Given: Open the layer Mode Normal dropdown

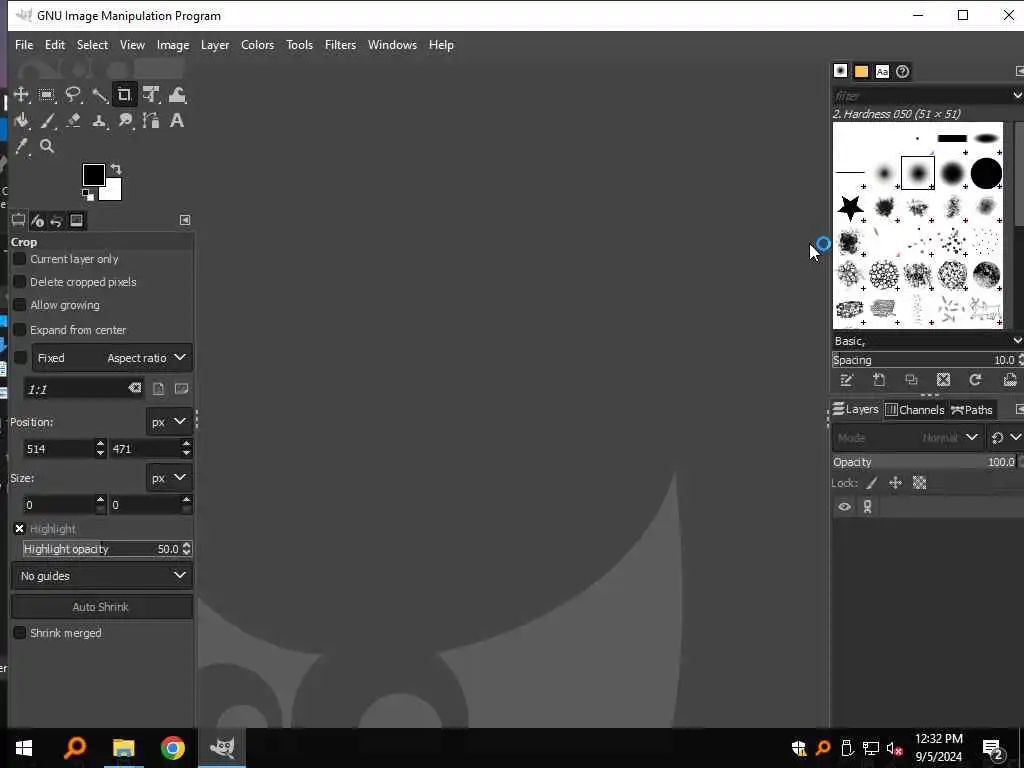Looking at the screenshot, I should (907, 438).
